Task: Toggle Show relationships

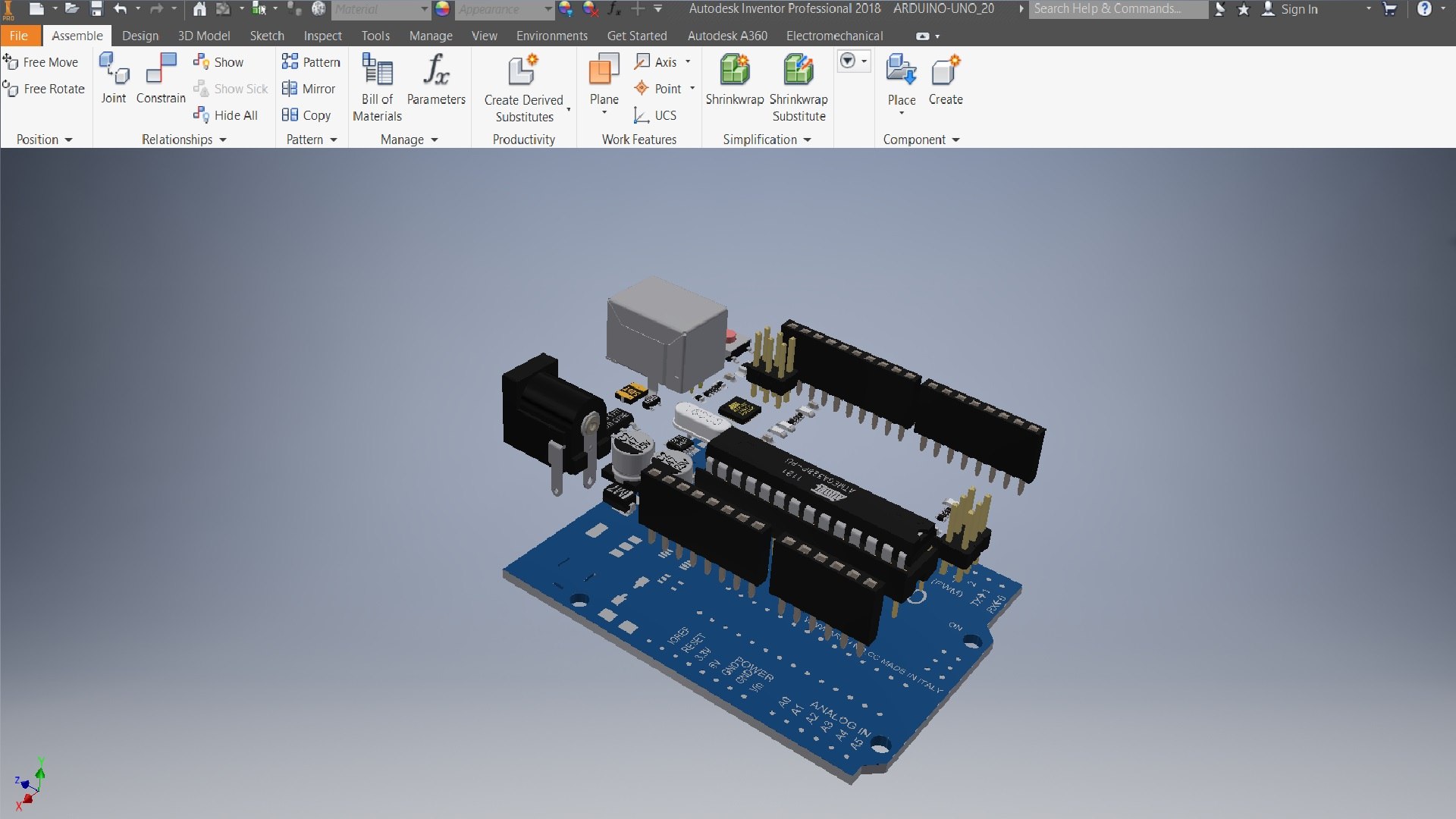Action: [218, 62]
